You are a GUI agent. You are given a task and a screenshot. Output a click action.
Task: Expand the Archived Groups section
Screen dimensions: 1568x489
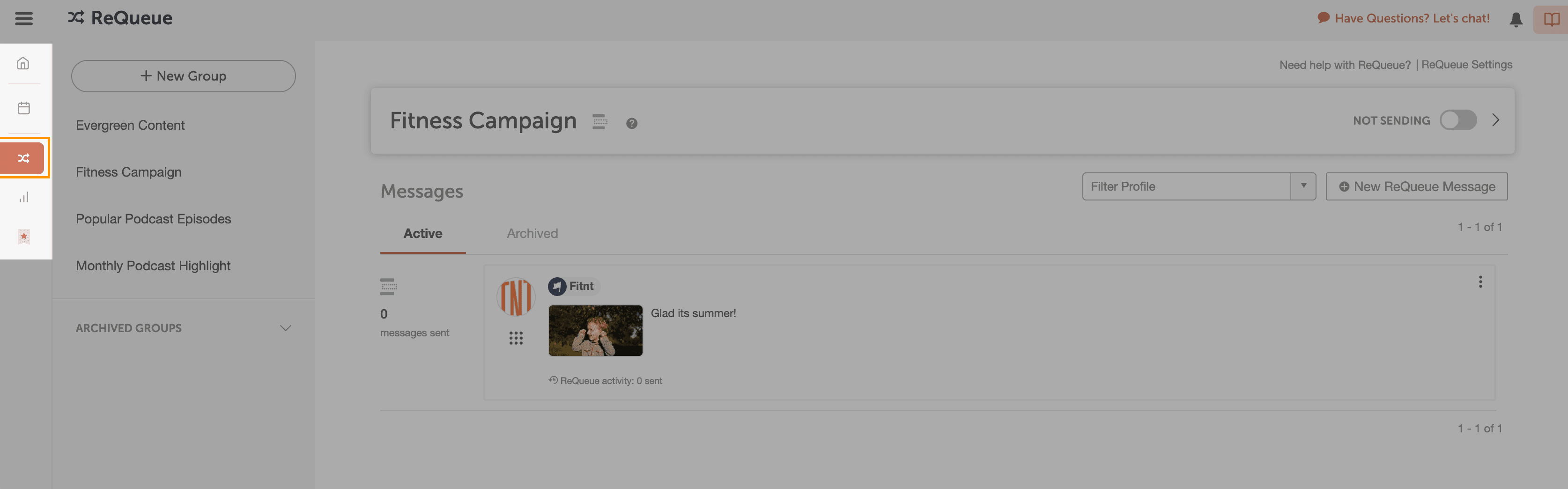(x=285, y=328)
